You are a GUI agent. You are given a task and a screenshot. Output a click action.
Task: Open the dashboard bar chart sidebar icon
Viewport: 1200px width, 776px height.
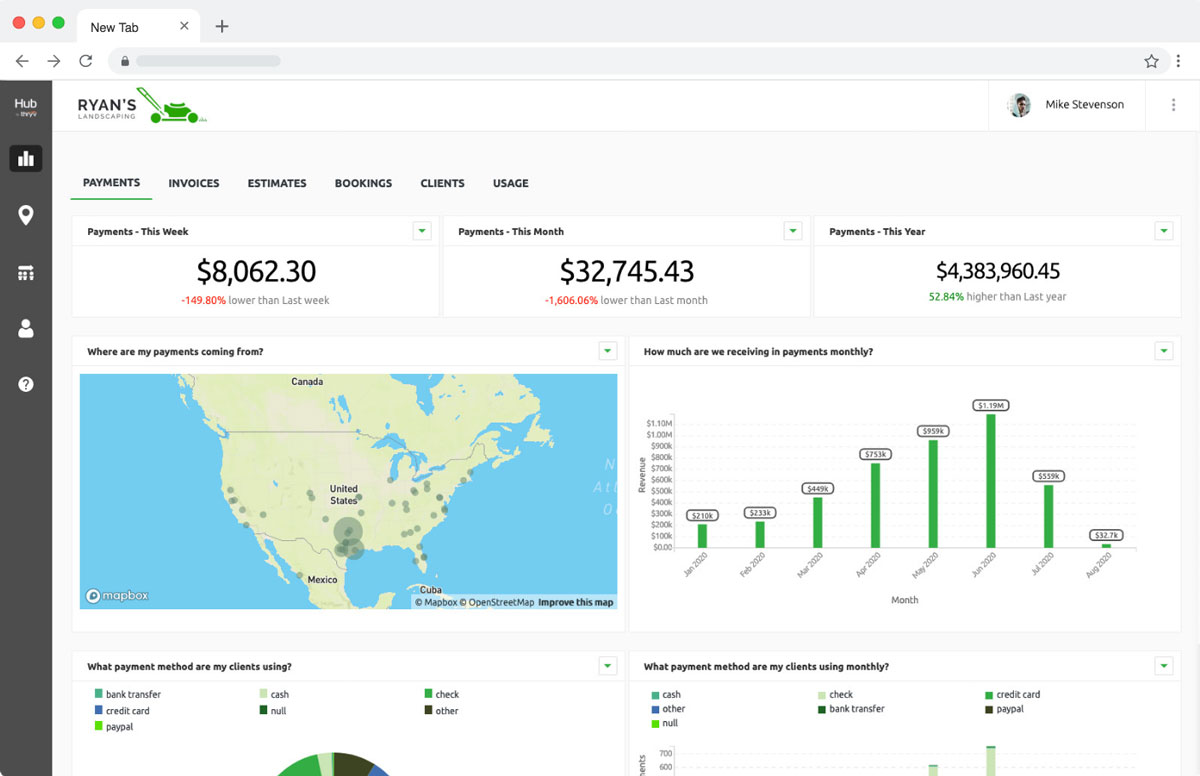click(x=26, y=158)
